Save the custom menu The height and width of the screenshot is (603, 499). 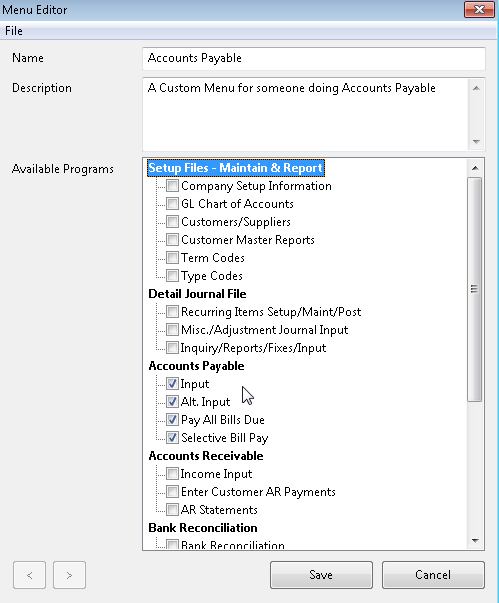pos(321,575)
